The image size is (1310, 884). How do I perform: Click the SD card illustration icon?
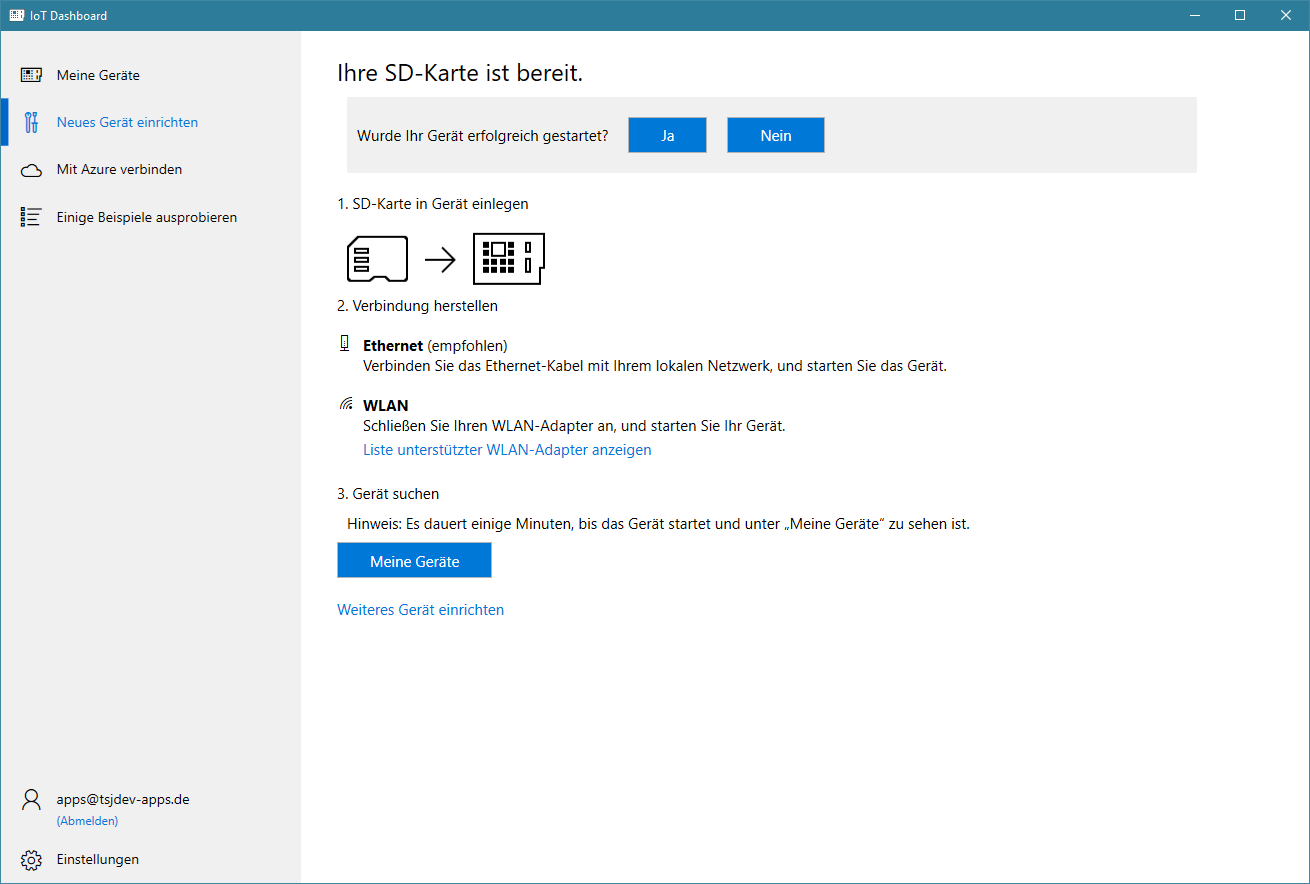pyautogui.click(x=377, y=260)
